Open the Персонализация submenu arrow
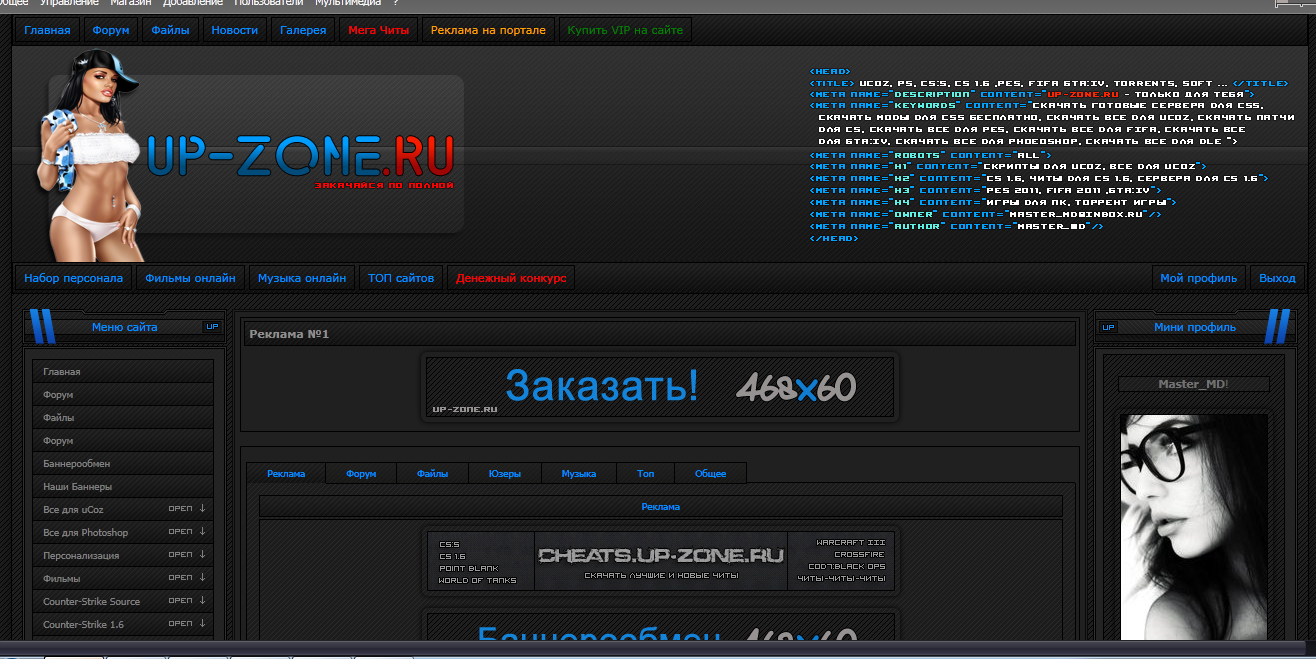The width and height of the screenshot is (1316, 659). tap(188, 554)
